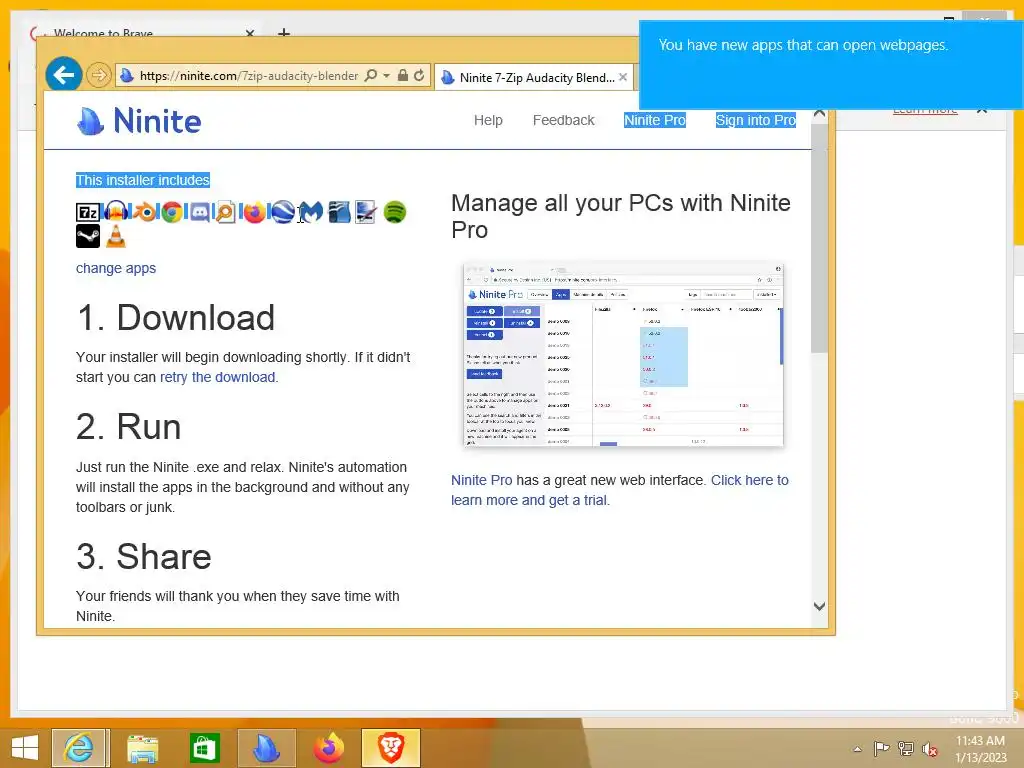This screenshot has height=768, width=1024.
Task: Click the Blender app icon
Action: coord(145,212)
